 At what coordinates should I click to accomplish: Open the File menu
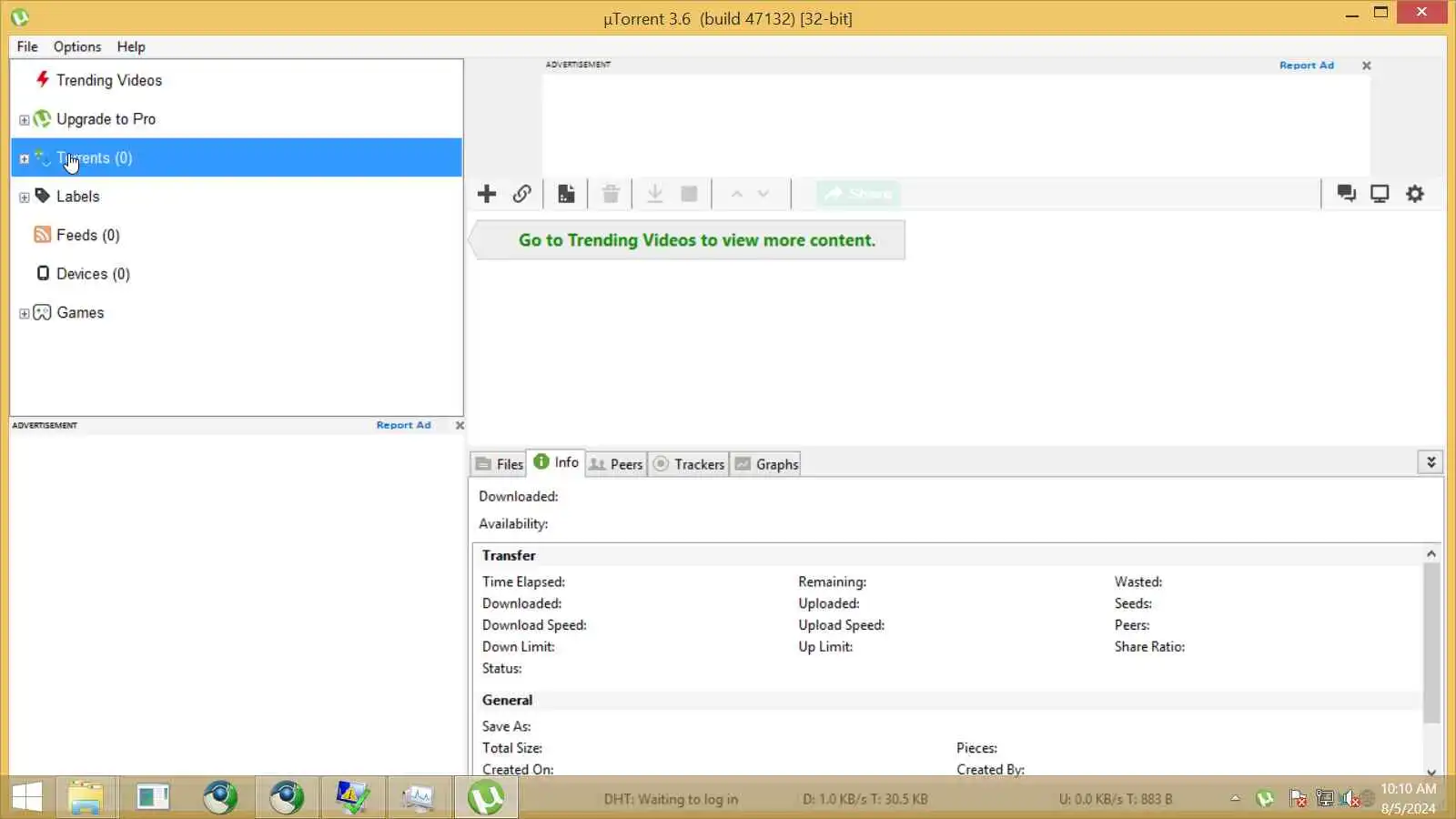pyautogui.click(x=27, y=46)
